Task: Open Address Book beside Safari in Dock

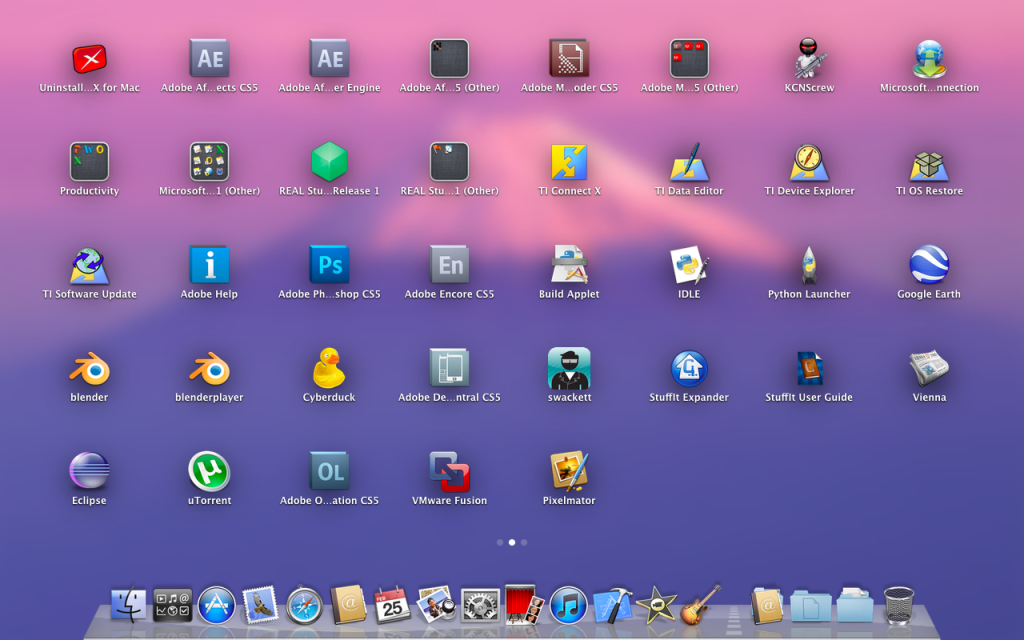Action: (348, 605)
